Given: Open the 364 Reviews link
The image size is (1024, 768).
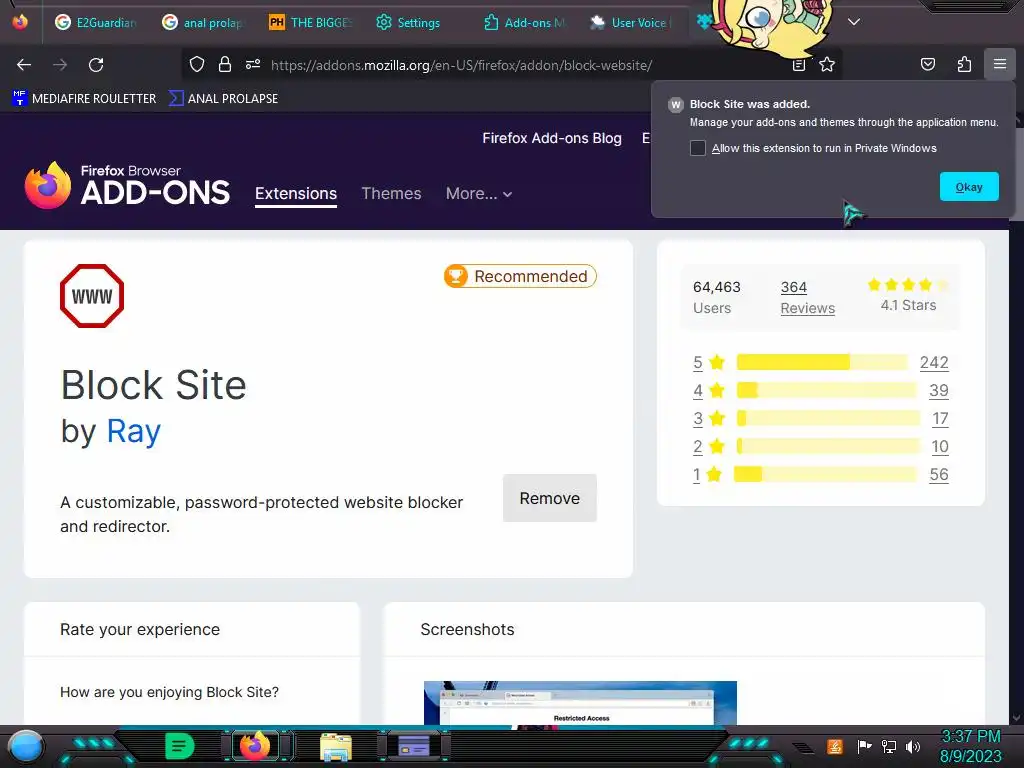Looking at the screenshot, I should (807, 298).
